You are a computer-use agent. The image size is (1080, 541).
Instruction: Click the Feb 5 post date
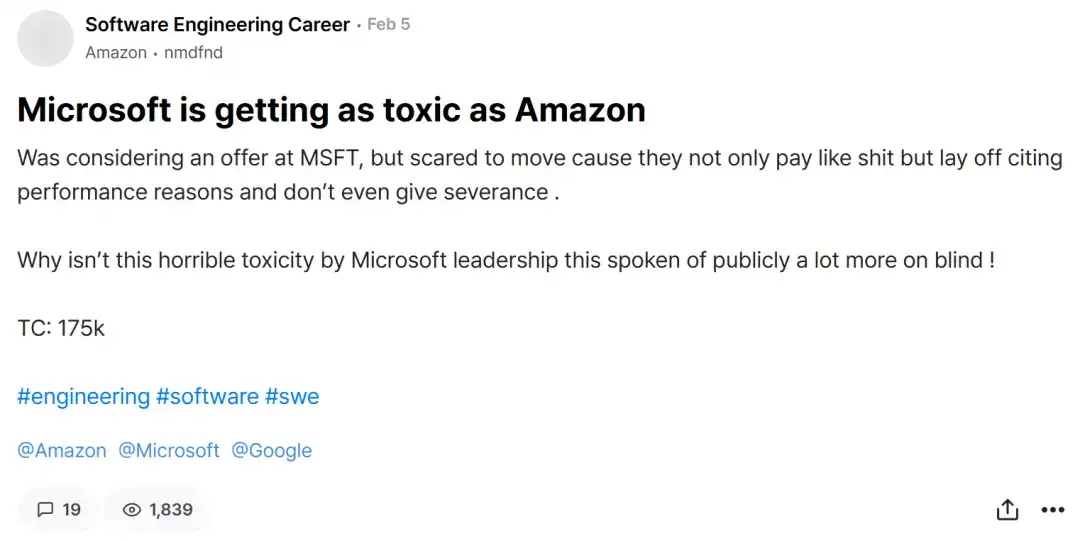click(388, 25)
